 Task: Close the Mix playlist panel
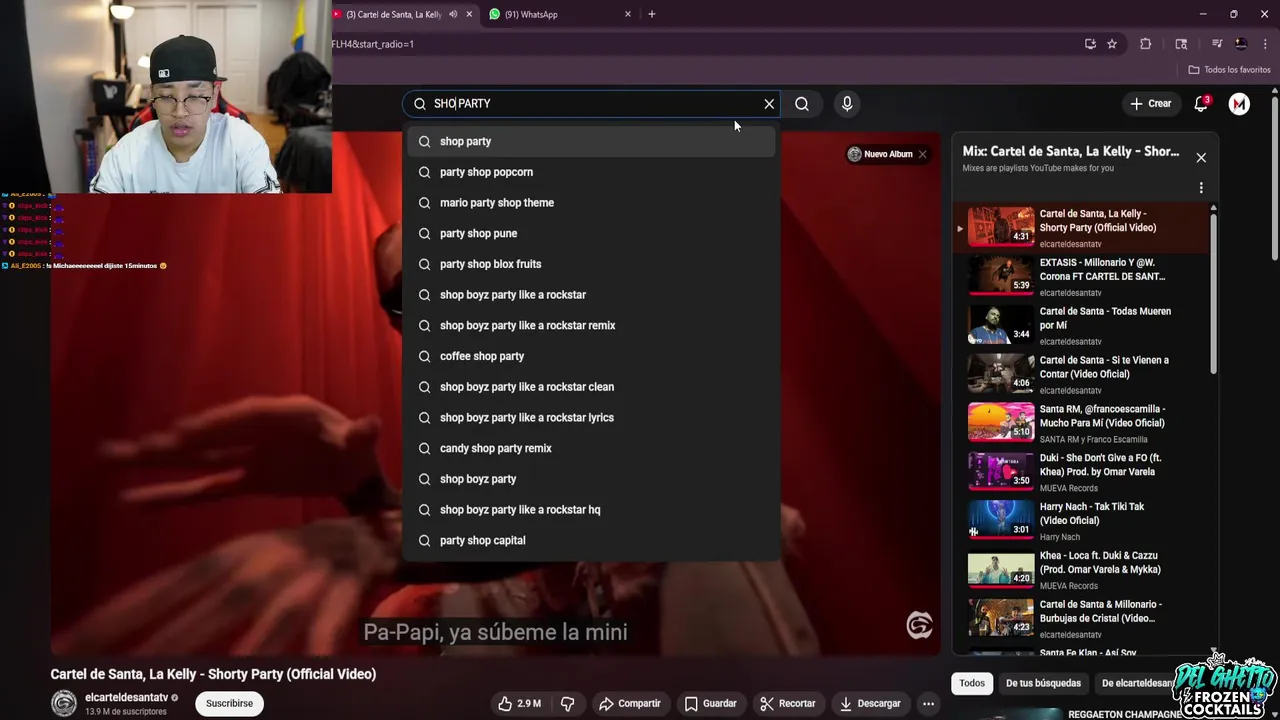[x=1201, y=158]
